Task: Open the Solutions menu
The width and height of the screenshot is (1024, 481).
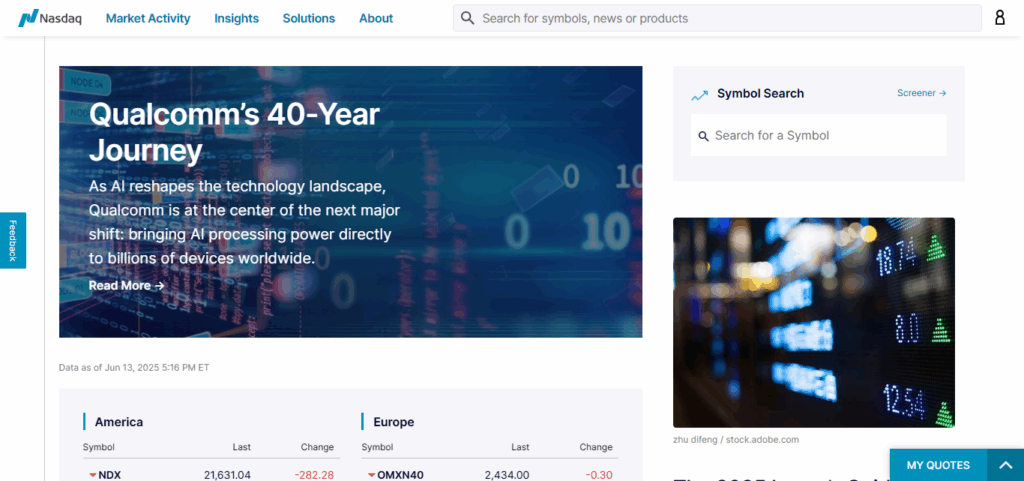Action: [309, 18]
